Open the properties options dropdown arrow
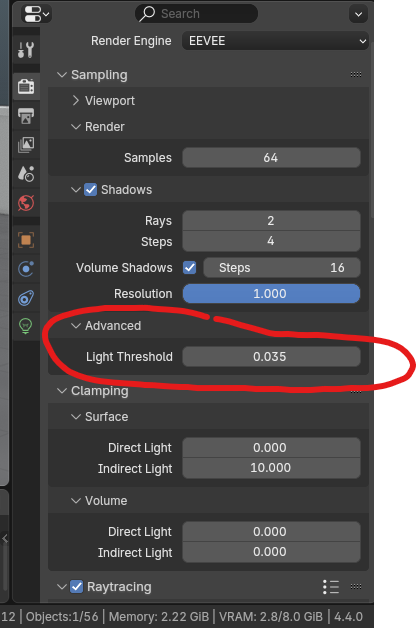The image size is (419, 628). coord(359,15)
